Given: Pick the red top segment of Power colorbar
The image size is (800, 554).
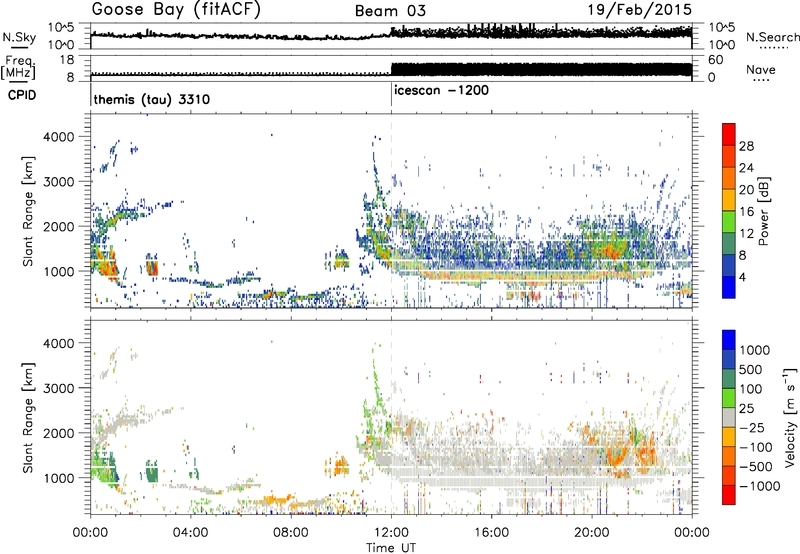Looking at the screenshot, I should click(729, 135).
